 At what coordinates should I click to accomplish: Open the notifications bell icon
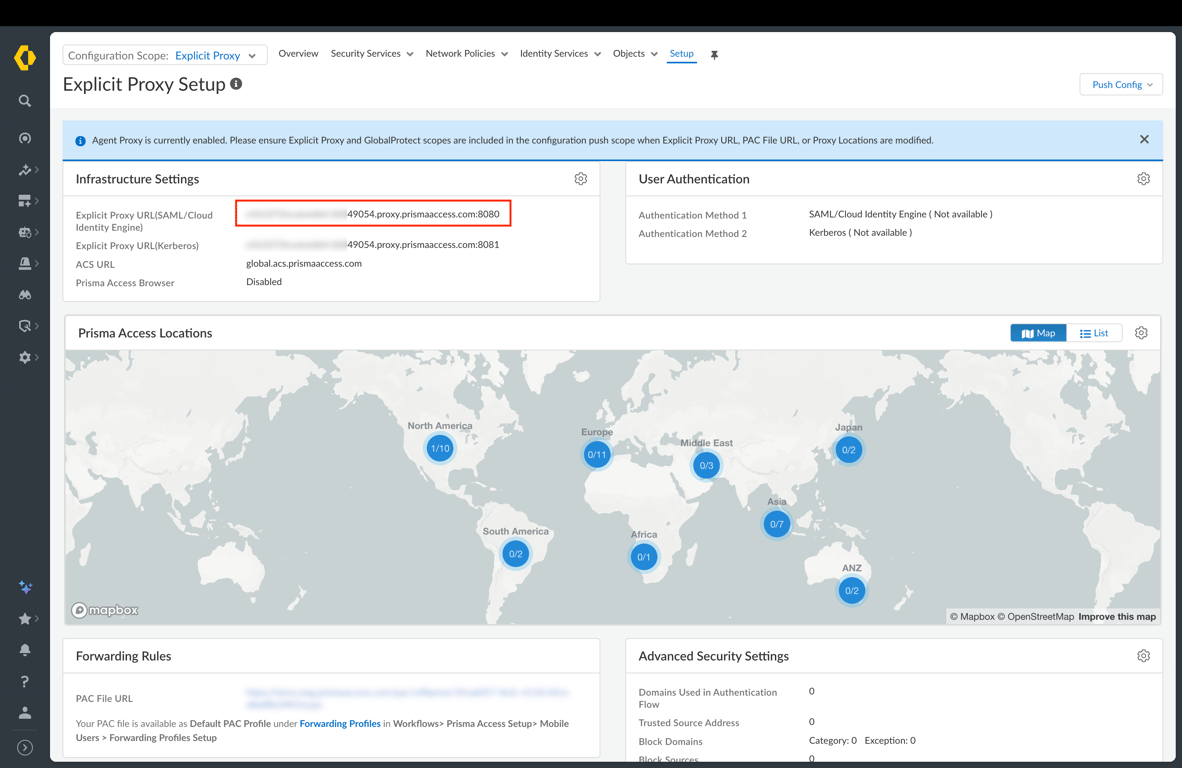tap(25, 650)
